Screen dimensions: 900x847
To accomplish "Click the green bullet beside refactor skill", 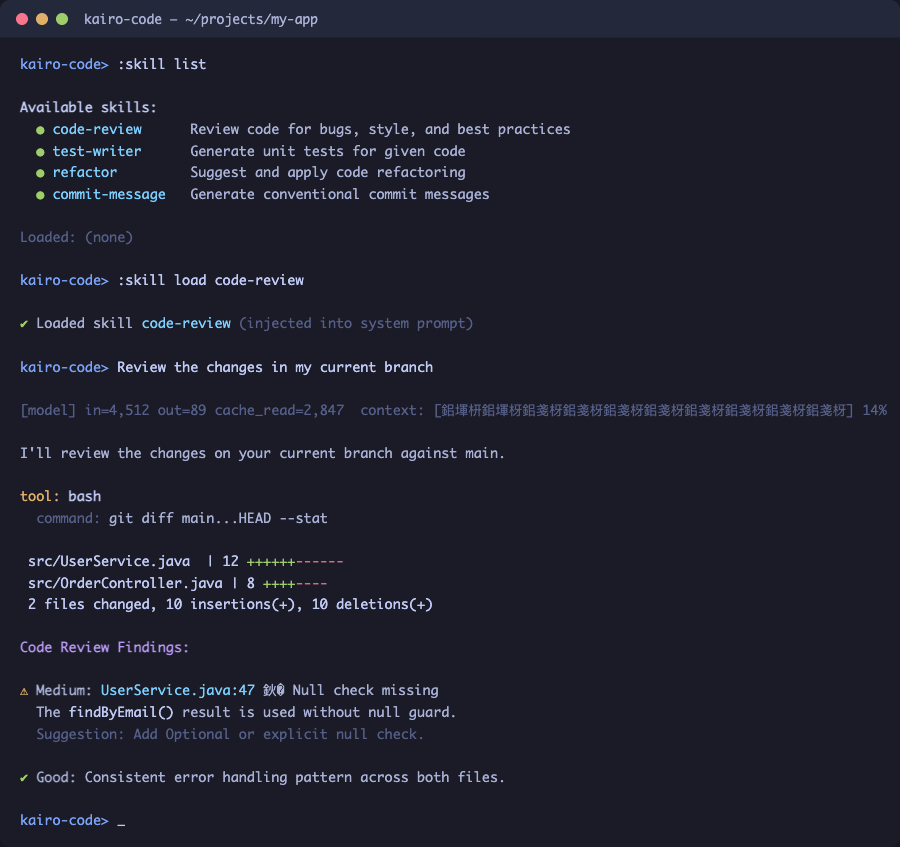I will pyautogui.click(x=40, y=173).
